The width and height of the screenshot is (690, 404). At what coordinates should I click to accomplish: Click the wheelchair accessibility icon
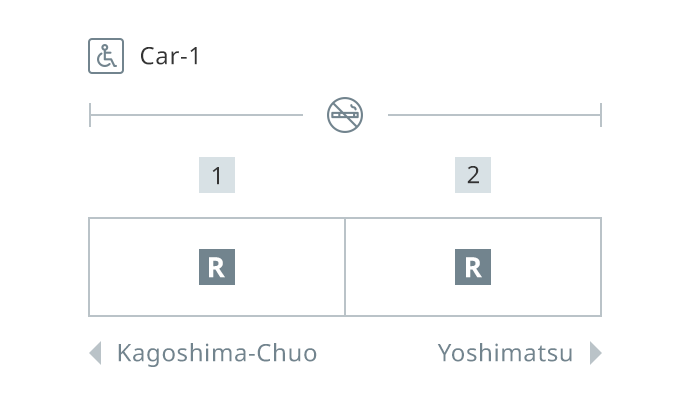[106, 56]
